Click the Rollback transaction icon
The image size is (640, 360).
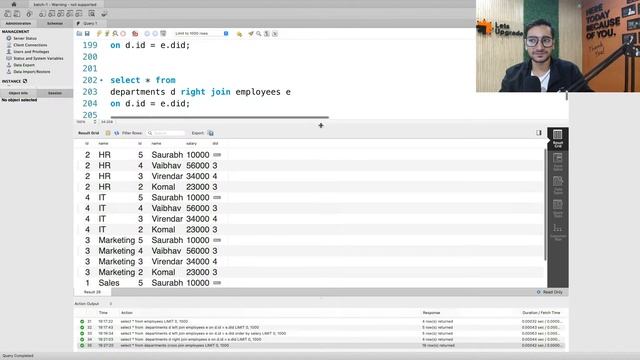155,33
